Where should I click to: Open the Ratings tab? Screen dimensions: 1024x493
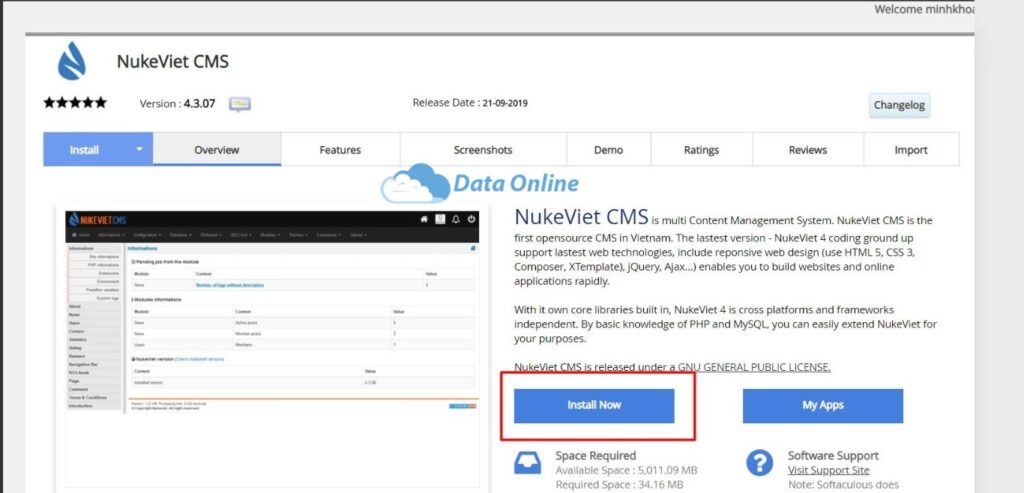pos(701,150)
